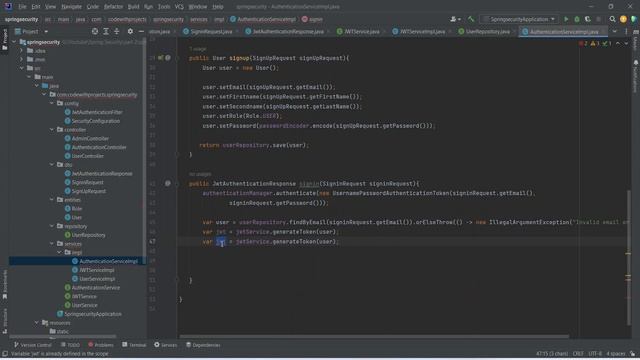
Task: Open SpringsecurityApplication class in project tree
Action: click(x=89, y=314)
